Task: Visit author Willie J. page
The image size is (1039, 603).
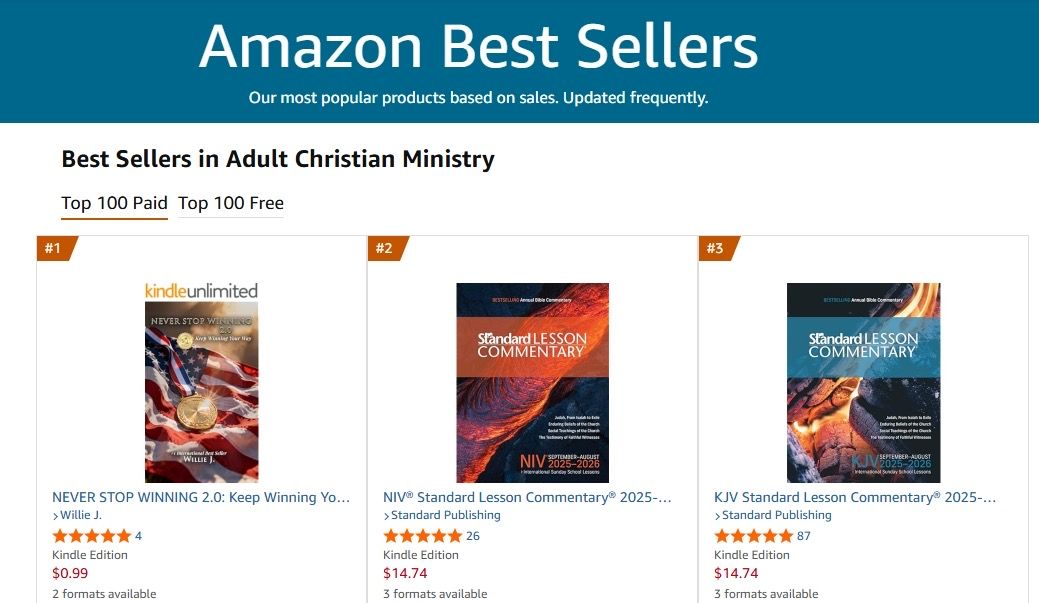Action: click(x=80, y=515)
